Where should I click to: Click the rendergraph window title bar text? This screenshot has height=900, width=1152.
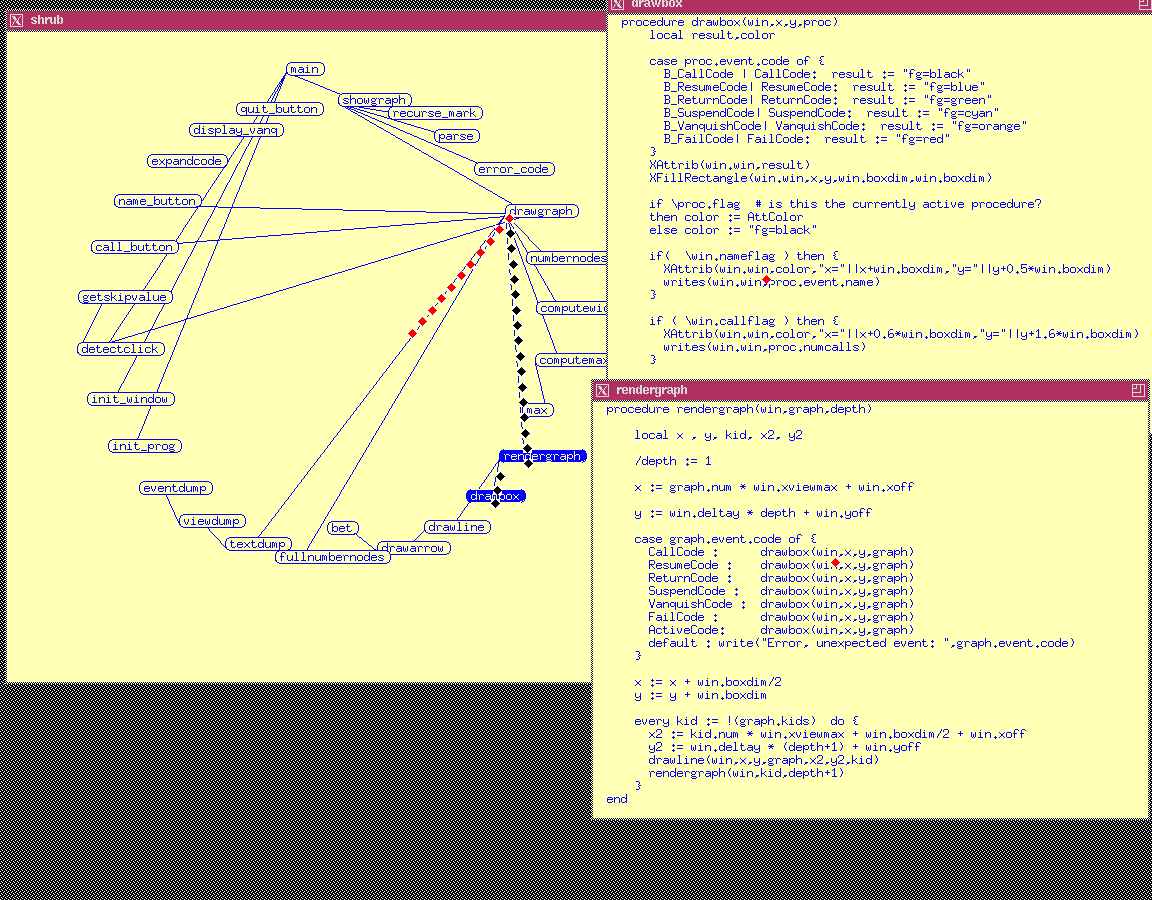click(651, 389)
